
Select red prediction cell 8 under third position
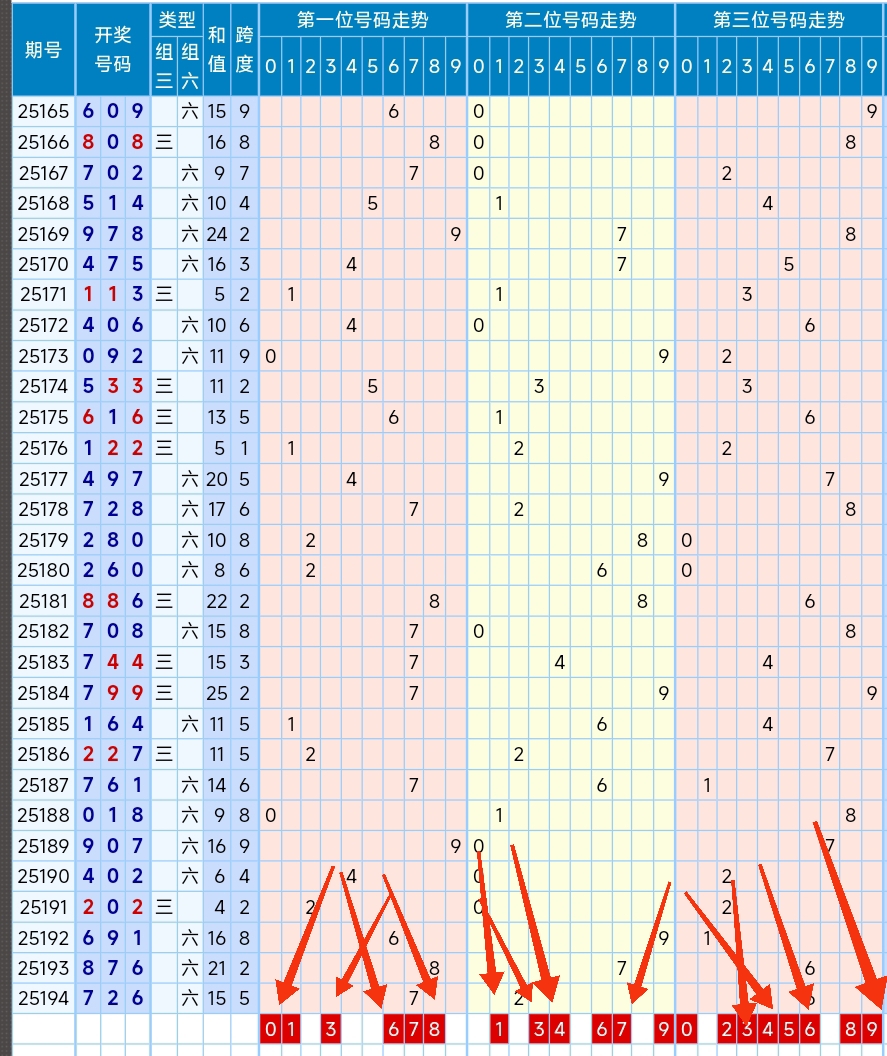(x=851, y=1029)
